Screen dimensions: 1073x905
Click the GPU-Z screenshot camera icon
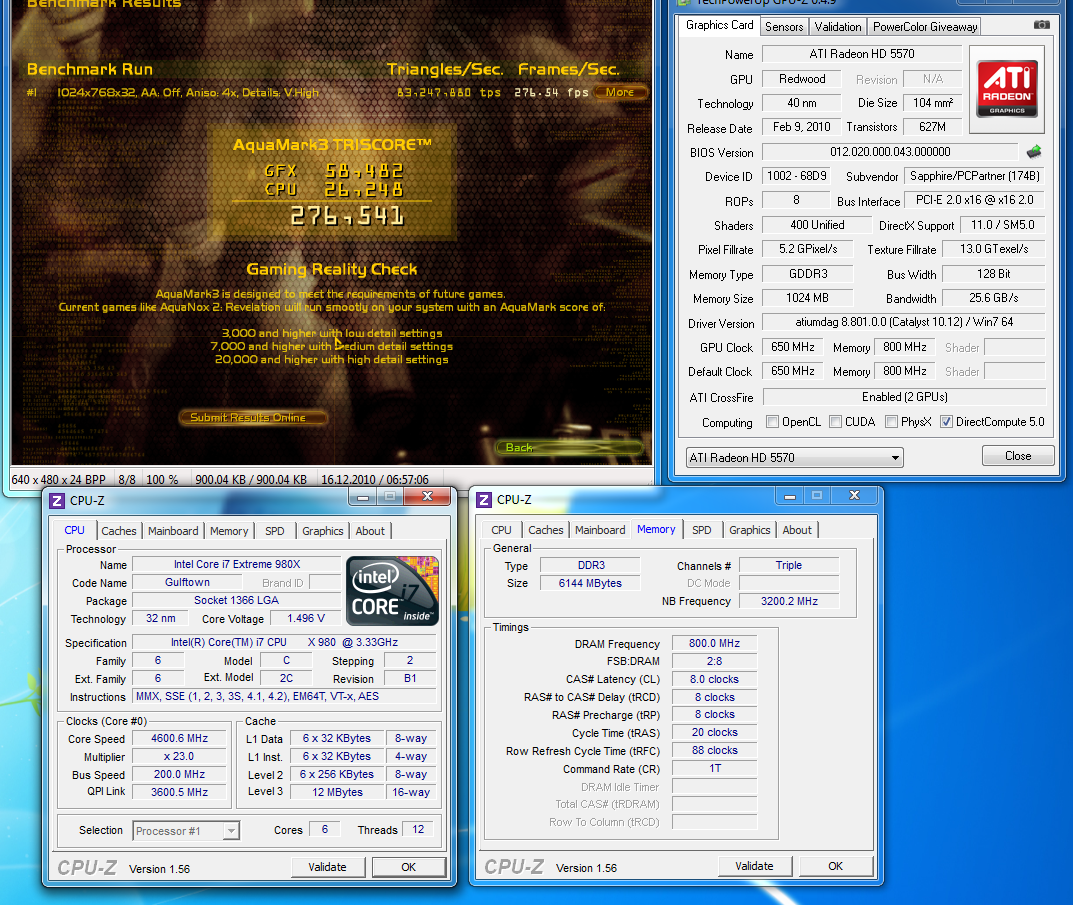pos(1041,25)
